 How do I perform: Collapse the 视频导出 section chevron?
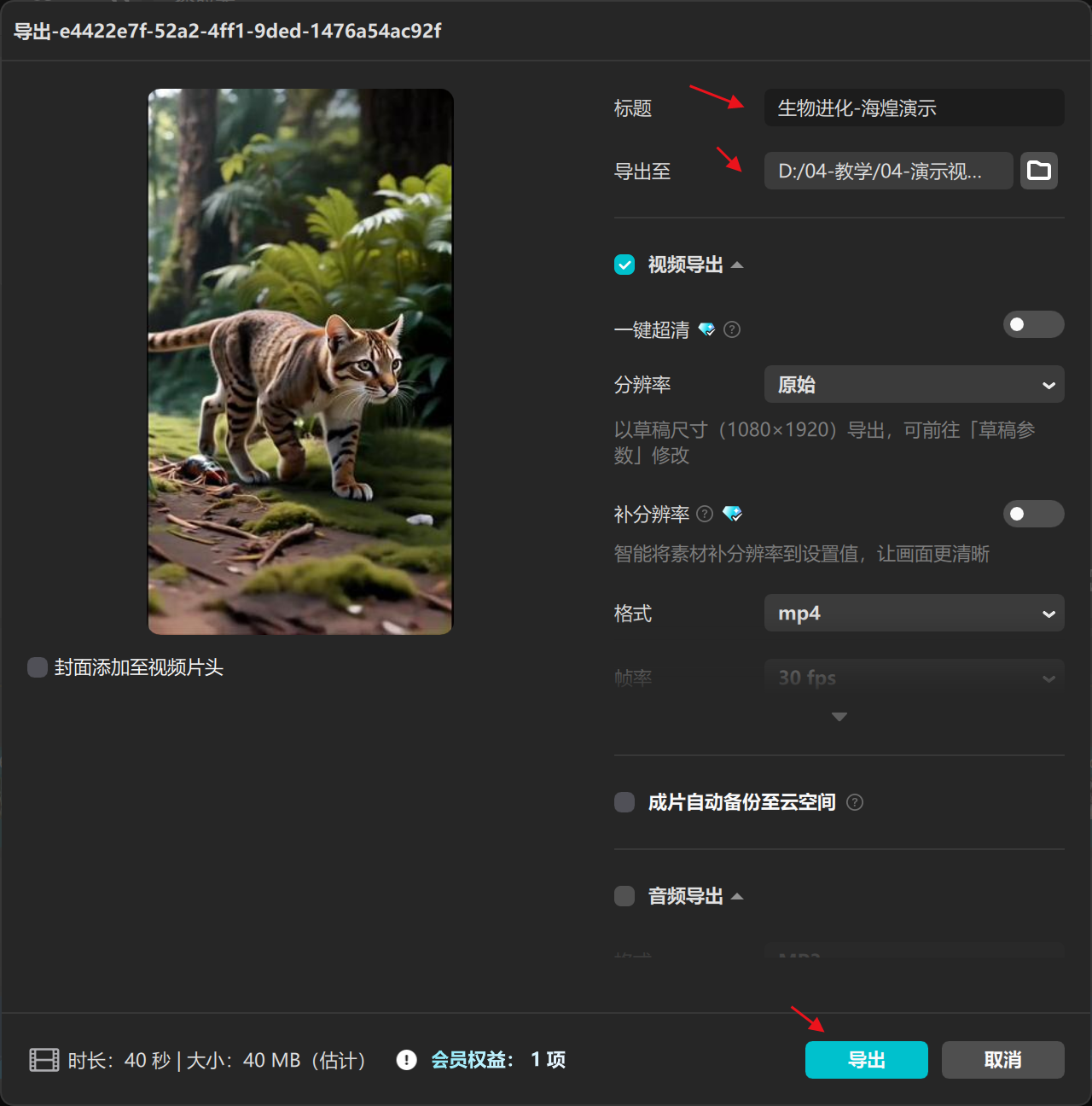point(737,265)
